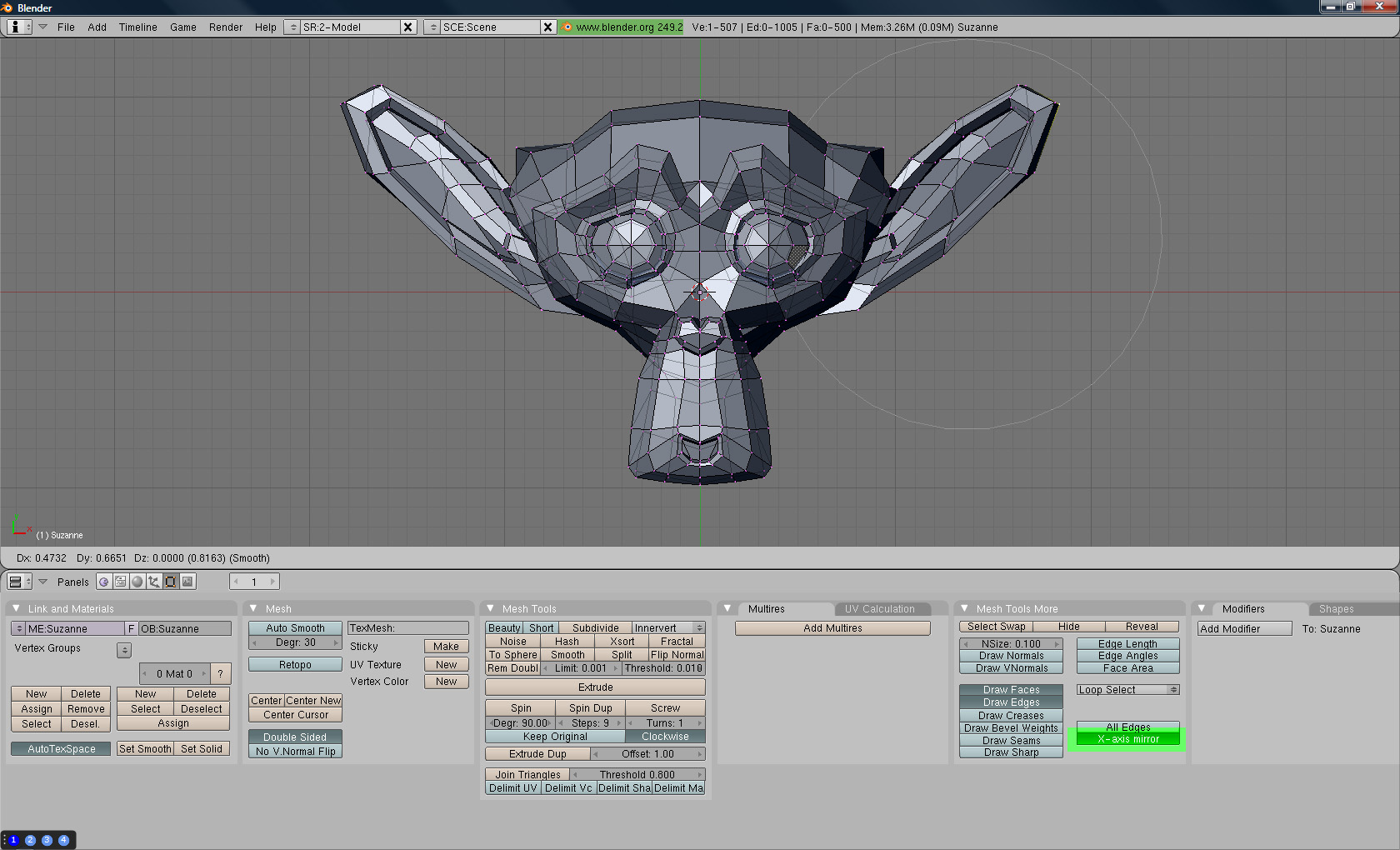This screenshot has height=850, width=1400.
Task: Turn off Draw Faces
Action: 1011,690
